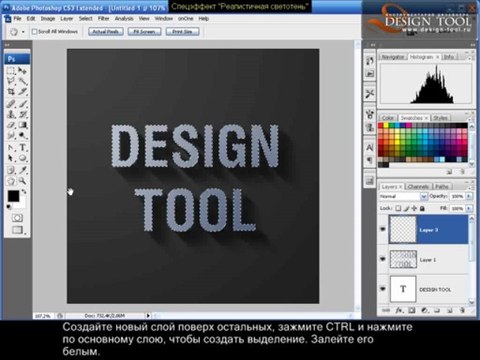480x360 pixels.
Task: Add a layer style with the fx button
Action: pos(399,310)
